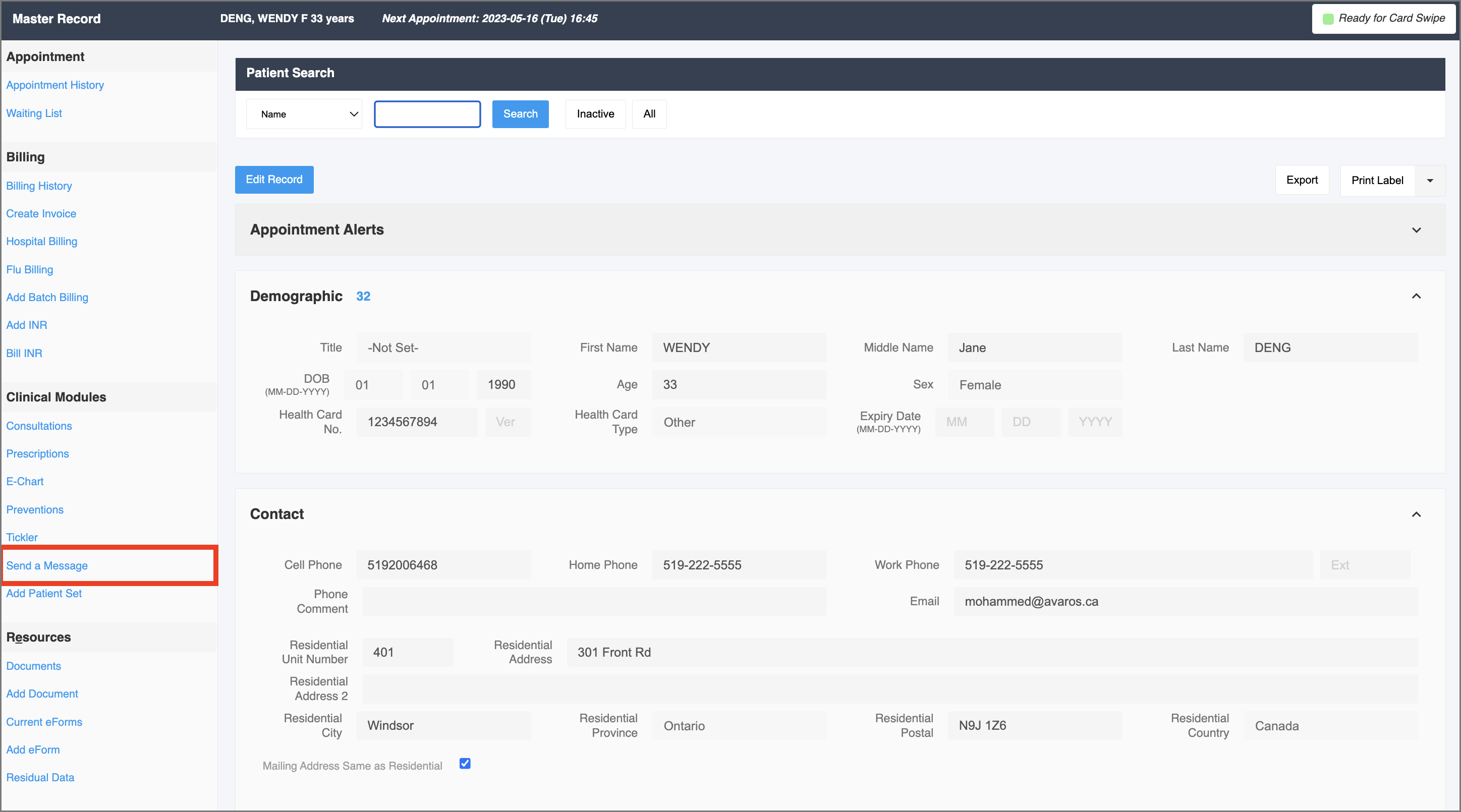Click Edit Record button
The width and height of the screenshot is (1461, 812).
[x=274, y=180]
